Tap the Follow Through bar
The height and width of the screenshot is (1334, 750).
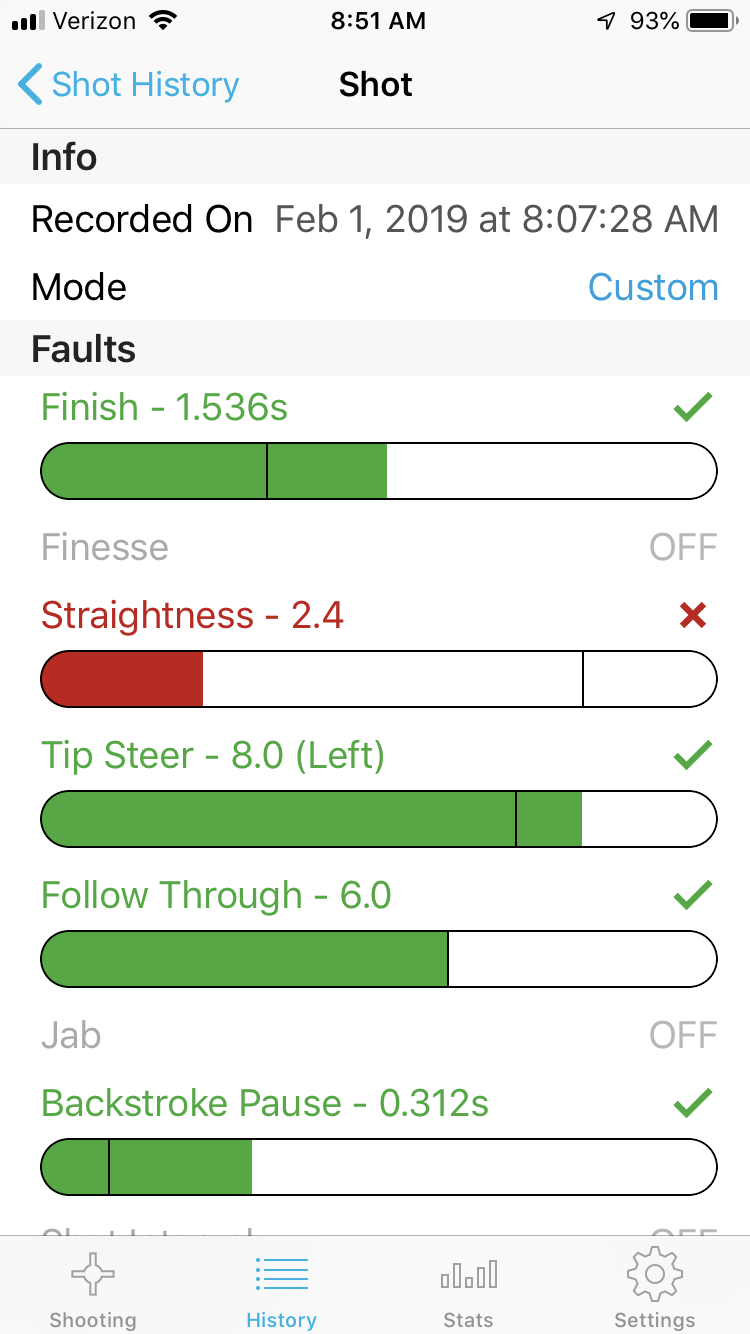[x=378, y=958]
